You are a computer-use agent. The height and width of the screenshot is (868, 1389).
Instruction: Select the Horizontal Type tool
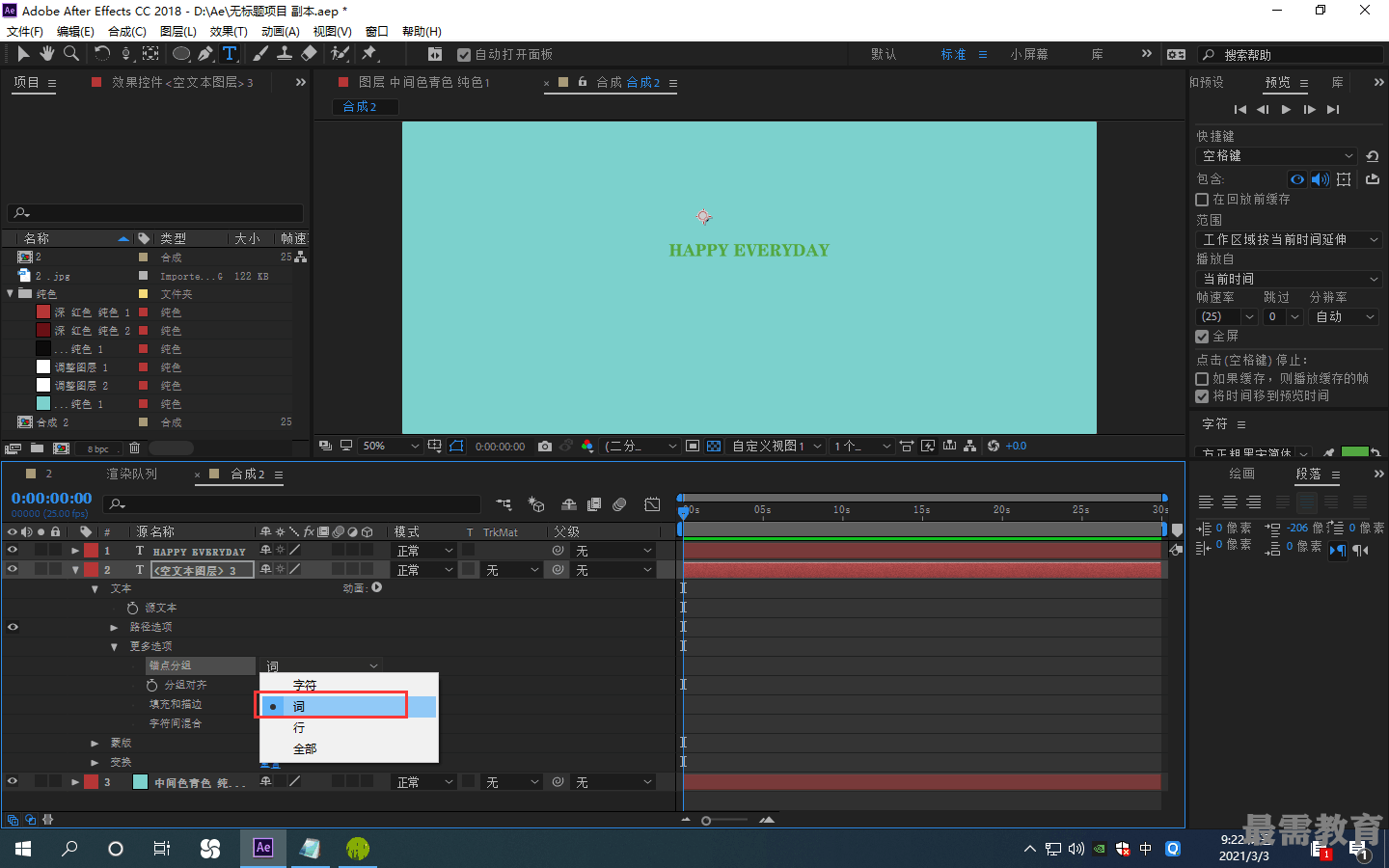(x=230, y=54)
